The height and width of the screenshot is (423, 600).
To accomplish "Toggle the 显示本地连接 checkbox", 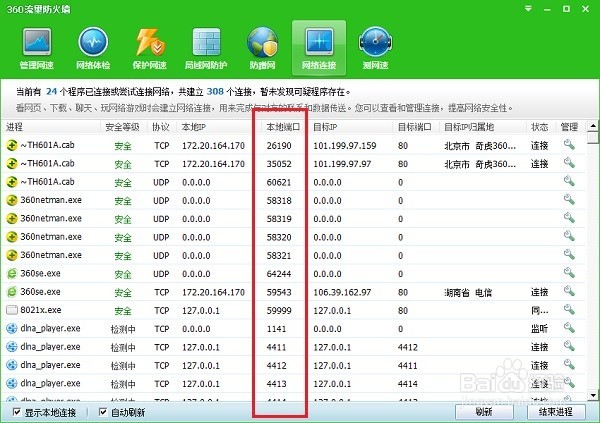I will (17, 412).
